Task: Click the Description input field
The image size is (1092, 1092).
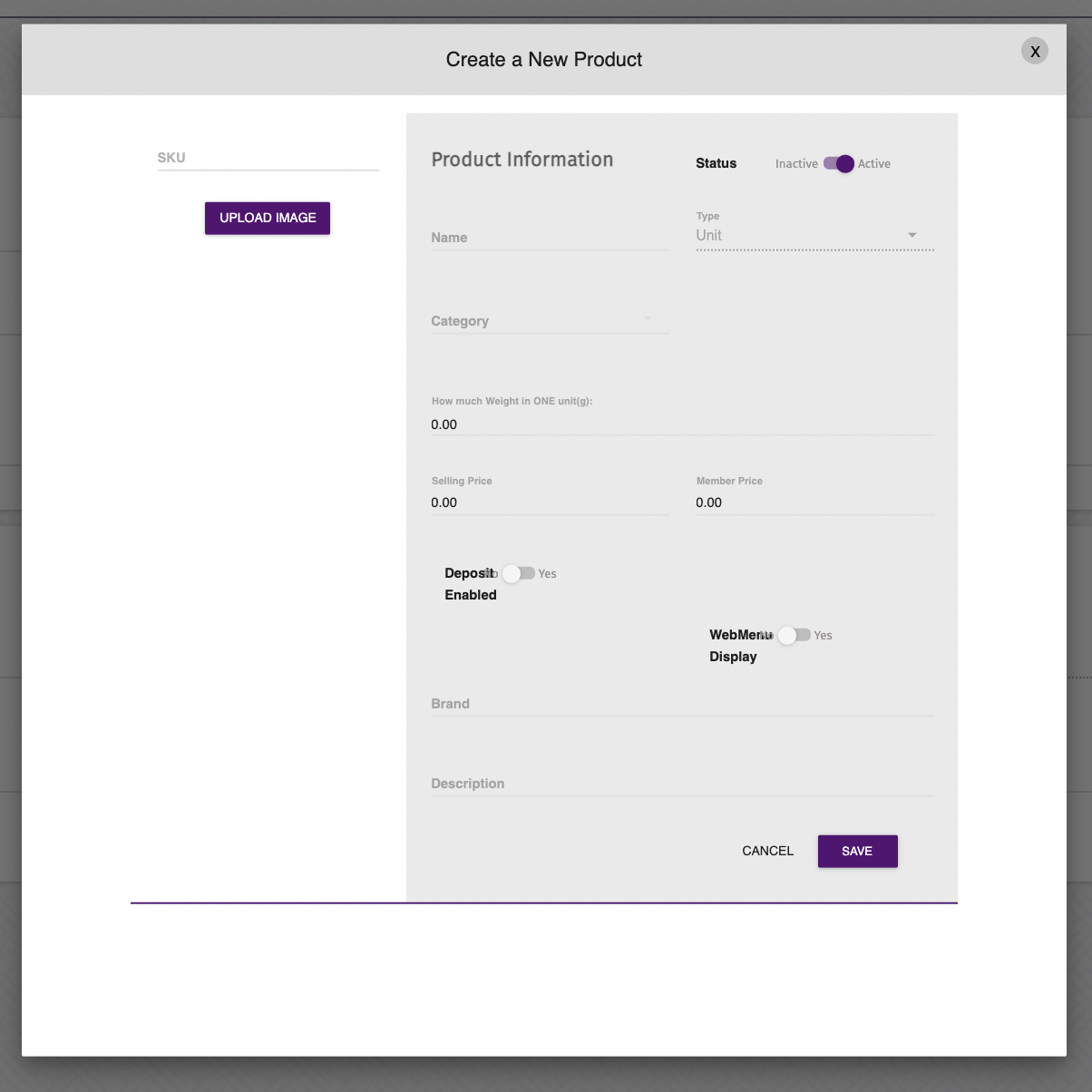Action: click(682, 784)
